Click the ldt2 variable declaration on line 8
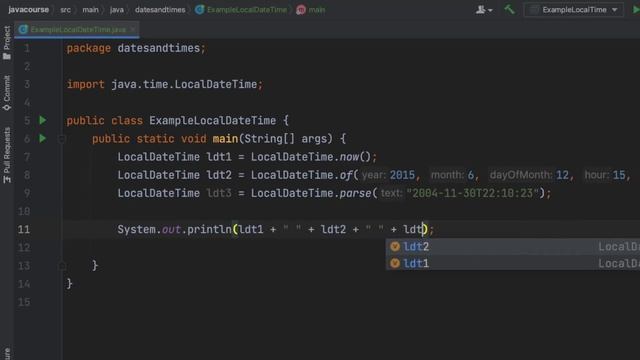The height and width of the screenshot is (360, 640). (x=219, y=175)
